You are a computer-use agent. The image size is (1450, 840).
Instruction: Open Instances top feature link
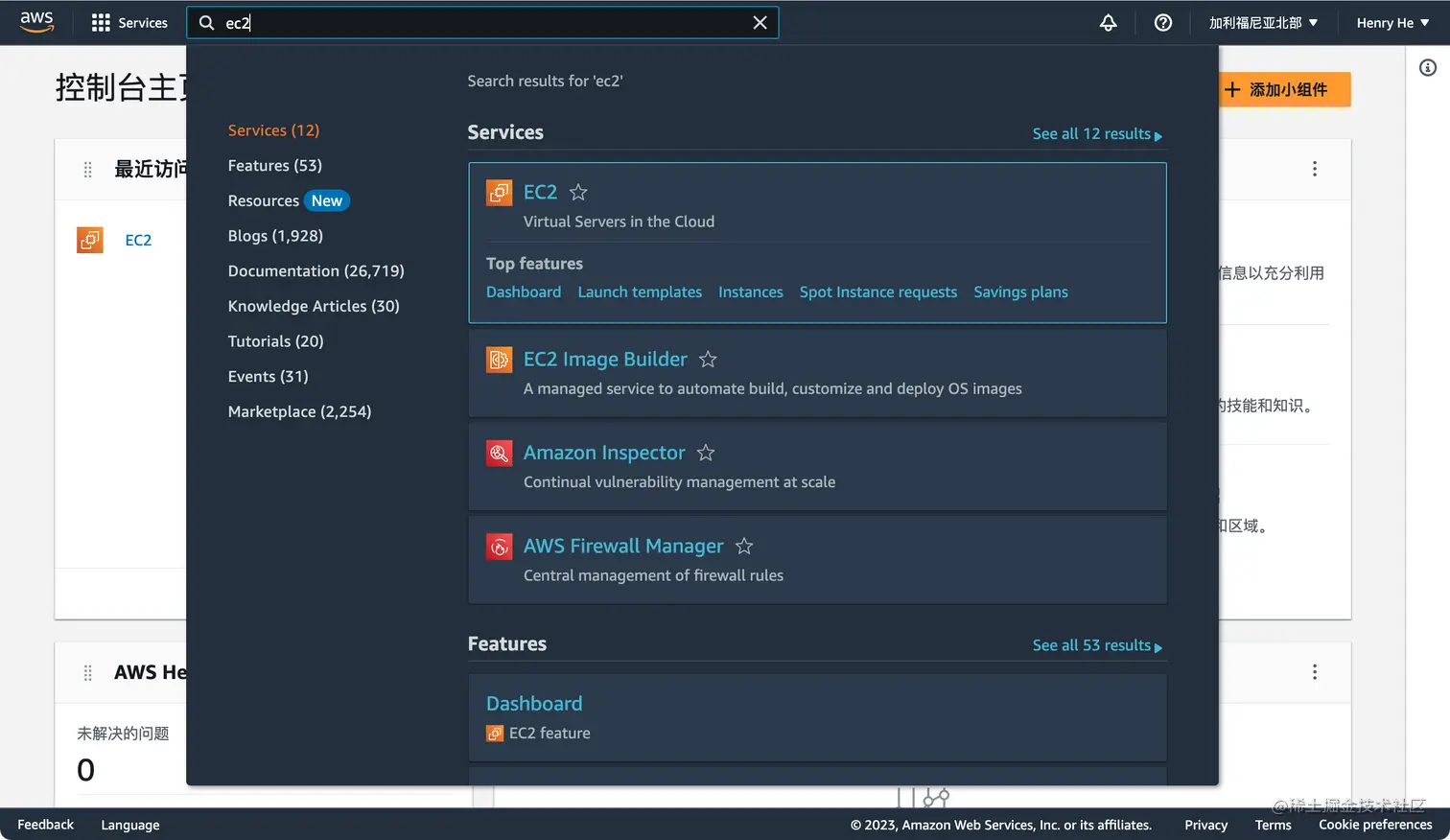[751, 292]
